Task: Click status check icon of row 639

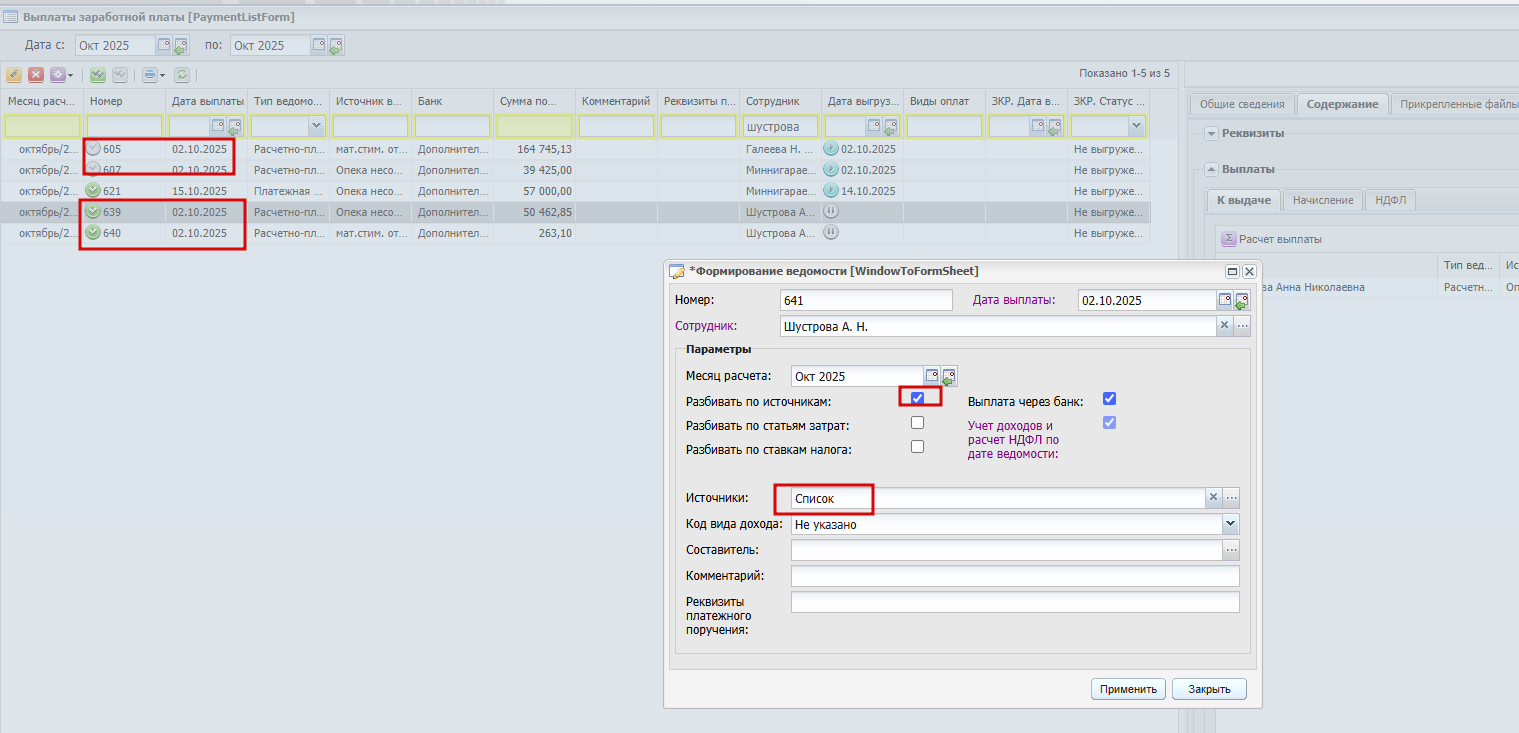Action: pos(94,212)
